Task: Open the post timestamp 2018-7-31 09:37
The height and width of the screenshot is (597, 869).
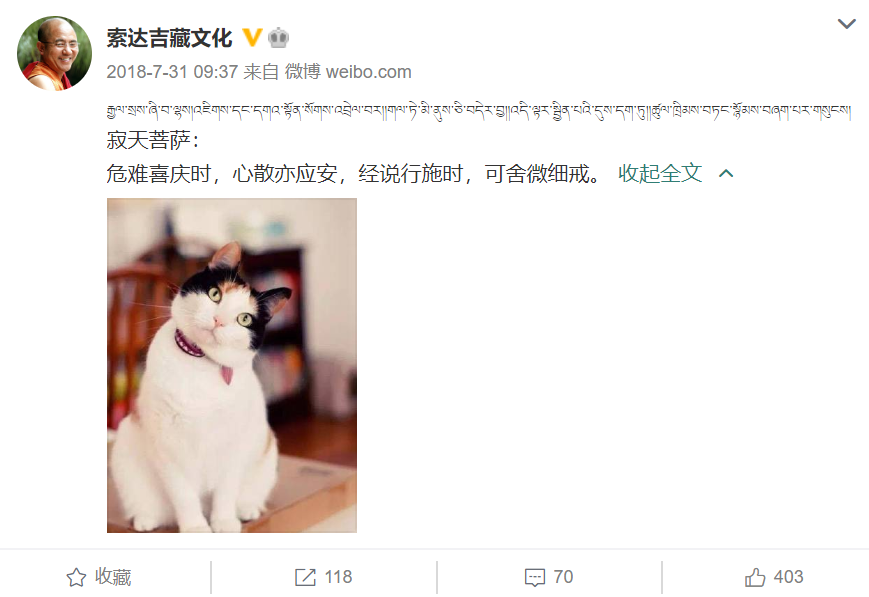Action: [172, 72]
